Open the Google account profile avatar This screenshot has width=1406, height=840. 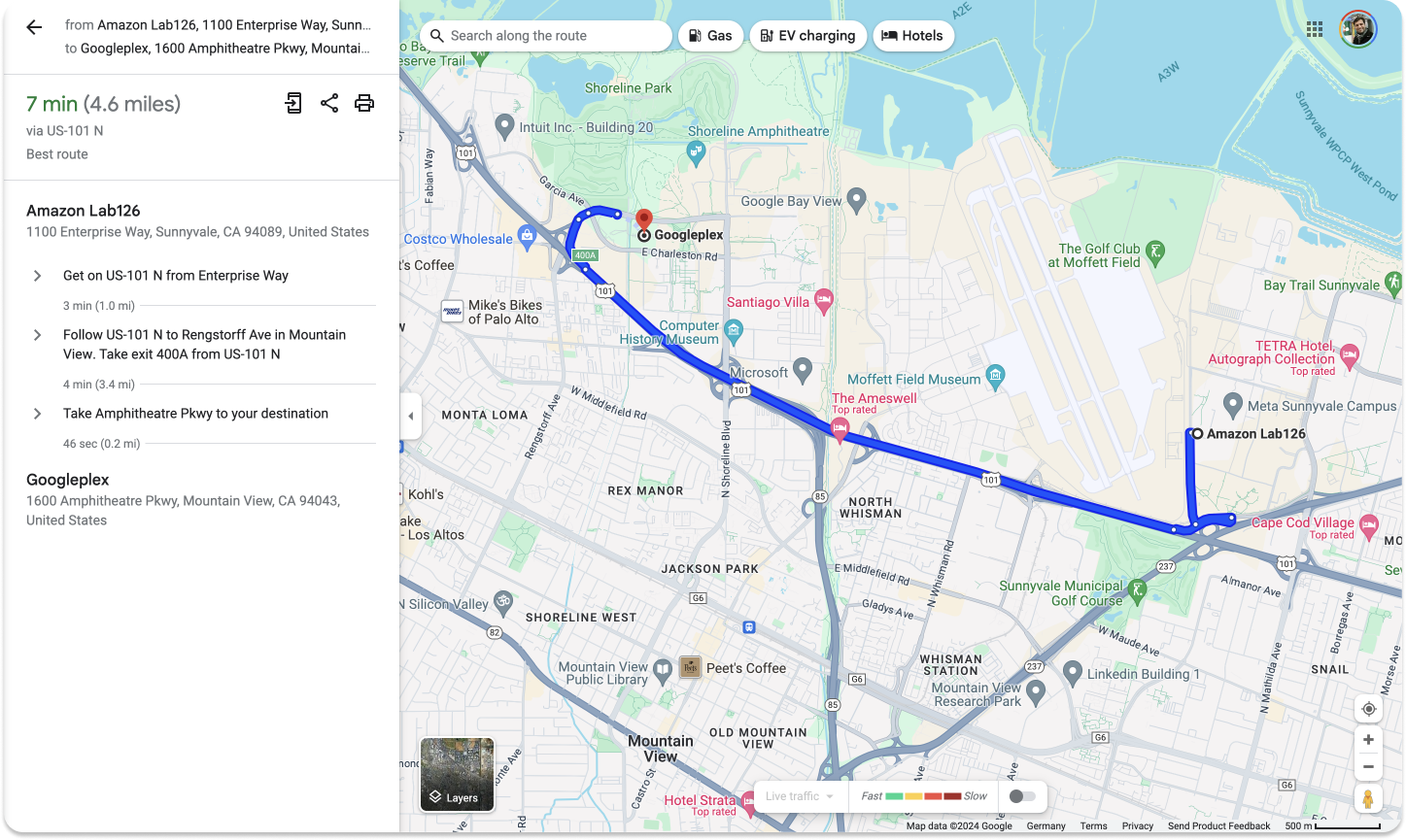pos(1357,29)
